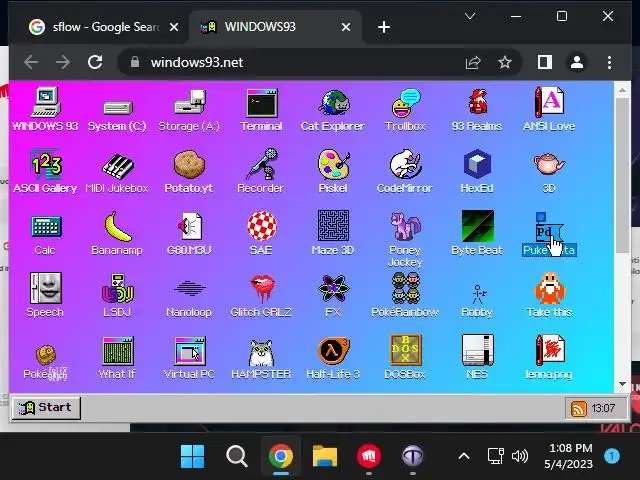Launch the Nanoloop icon
This screenshot has width=640, height=480.
coord(189,288)
